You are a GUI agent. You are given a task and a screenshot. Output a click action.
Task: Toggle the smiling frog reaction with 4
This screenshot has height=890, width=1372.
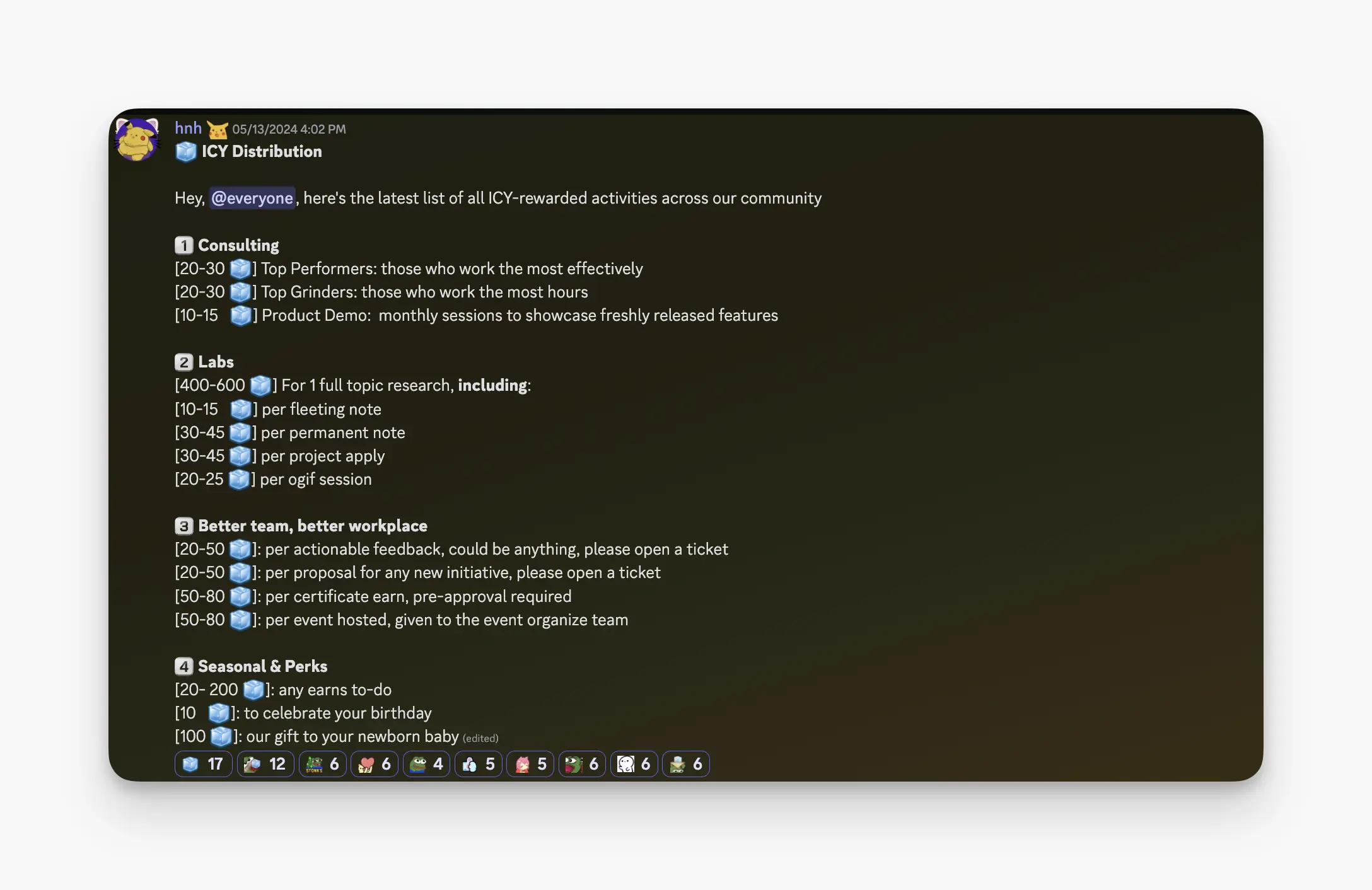coord(426,764)
